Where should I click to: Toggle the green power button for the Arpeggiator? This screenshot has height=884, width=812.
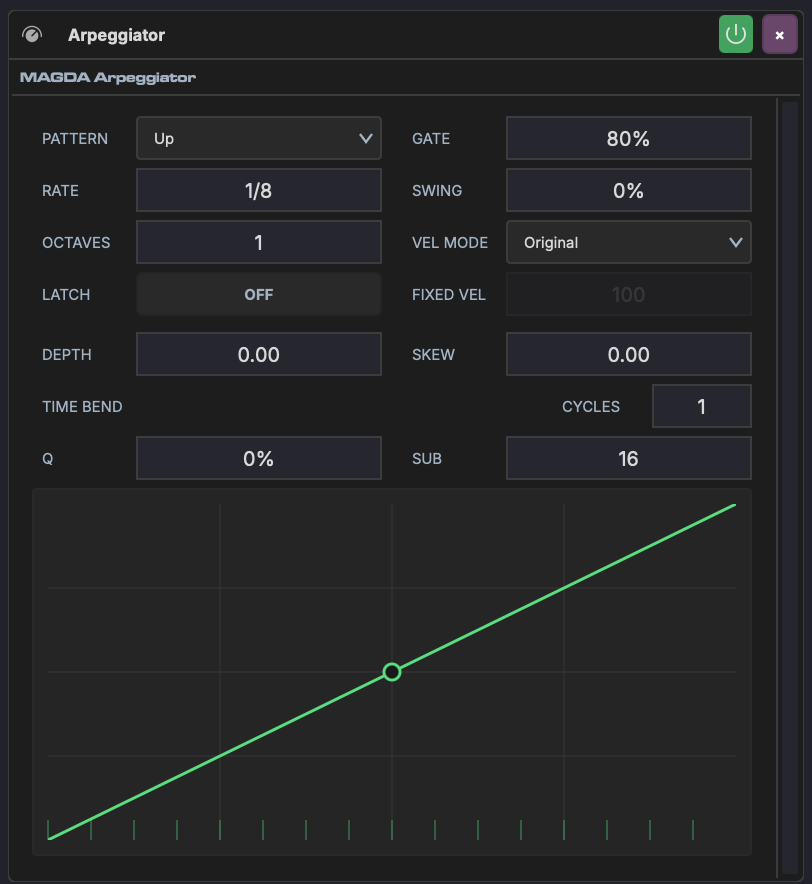pos(736,33)
